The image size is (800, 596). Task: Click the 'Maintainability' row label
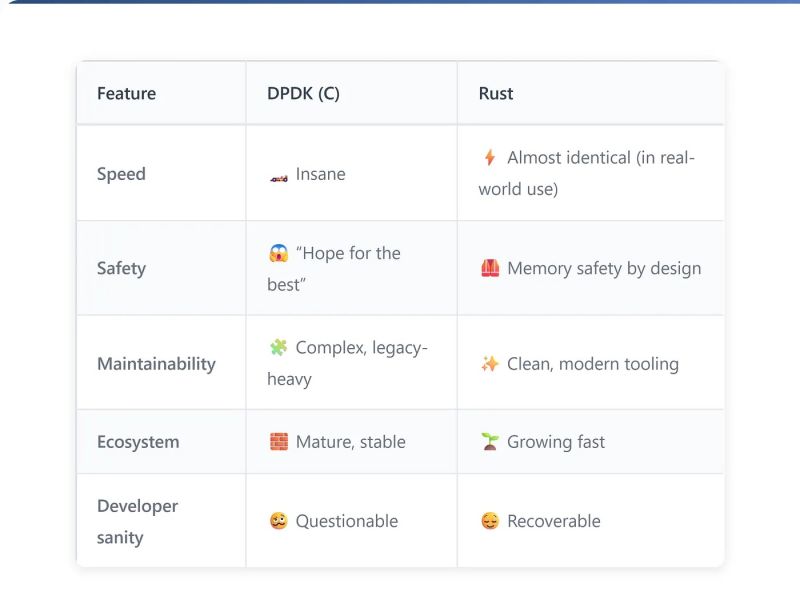tap(157, 363)
